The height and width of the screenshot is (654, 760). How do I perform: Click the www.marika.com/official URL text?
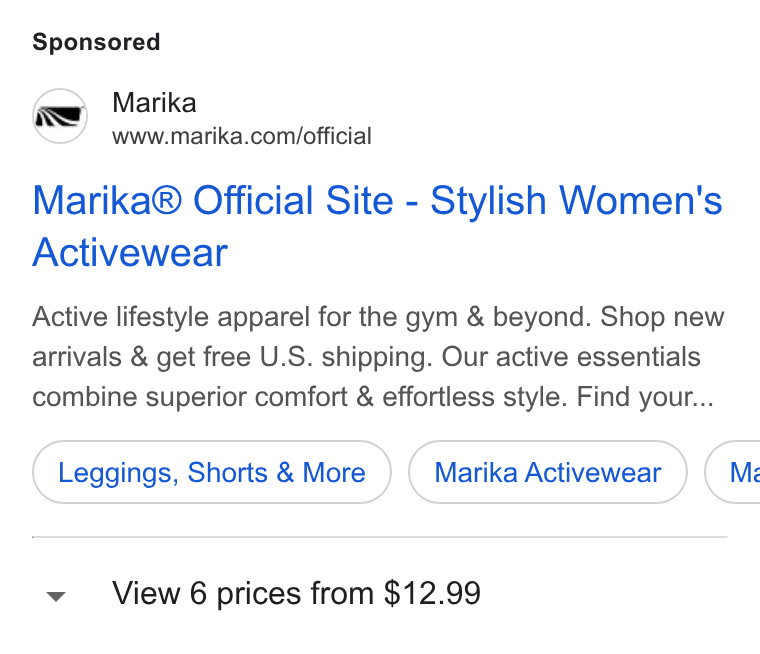point(242,136)
